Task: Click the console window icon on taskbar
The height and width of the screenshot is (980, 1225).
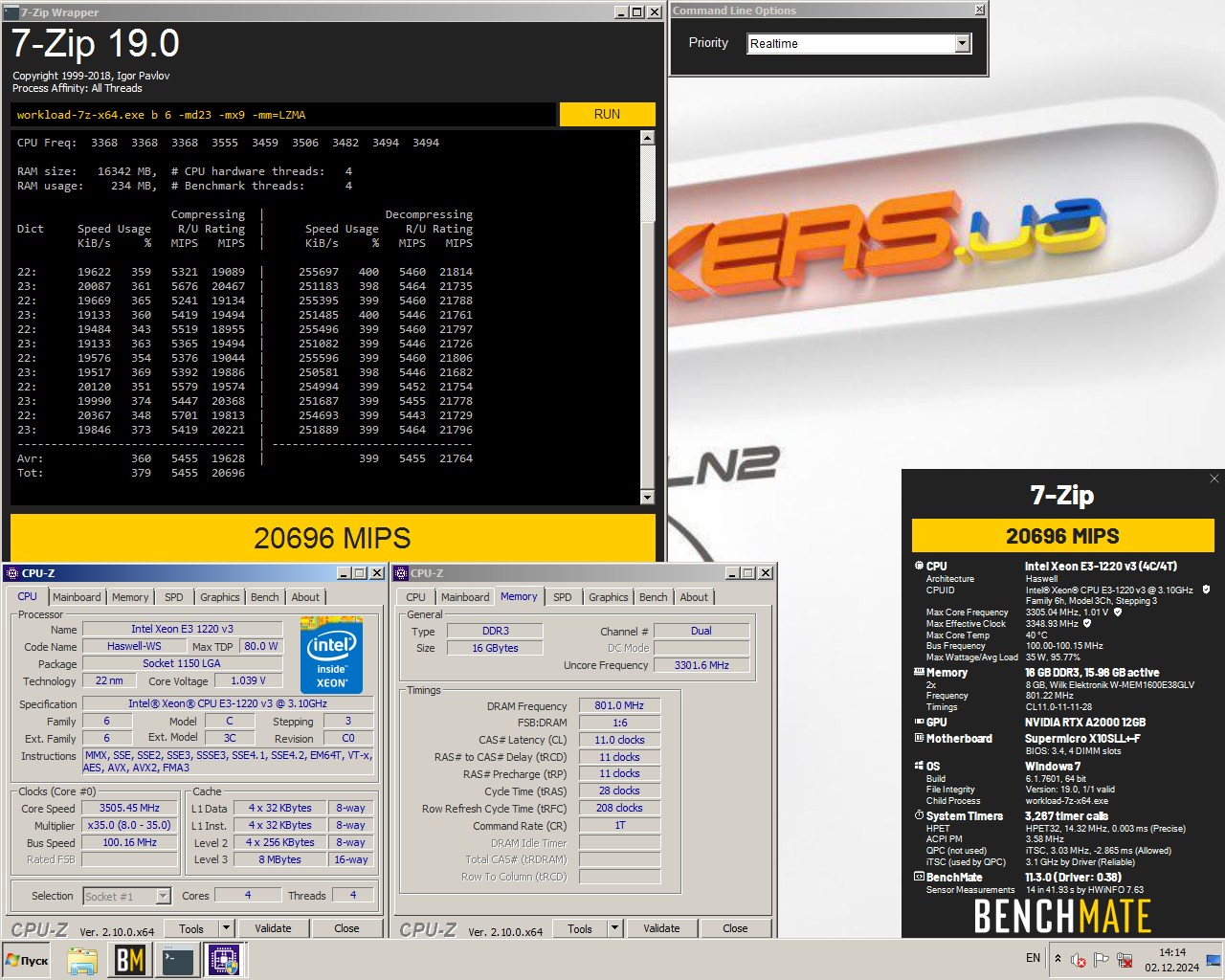Action: click(178, 960)
